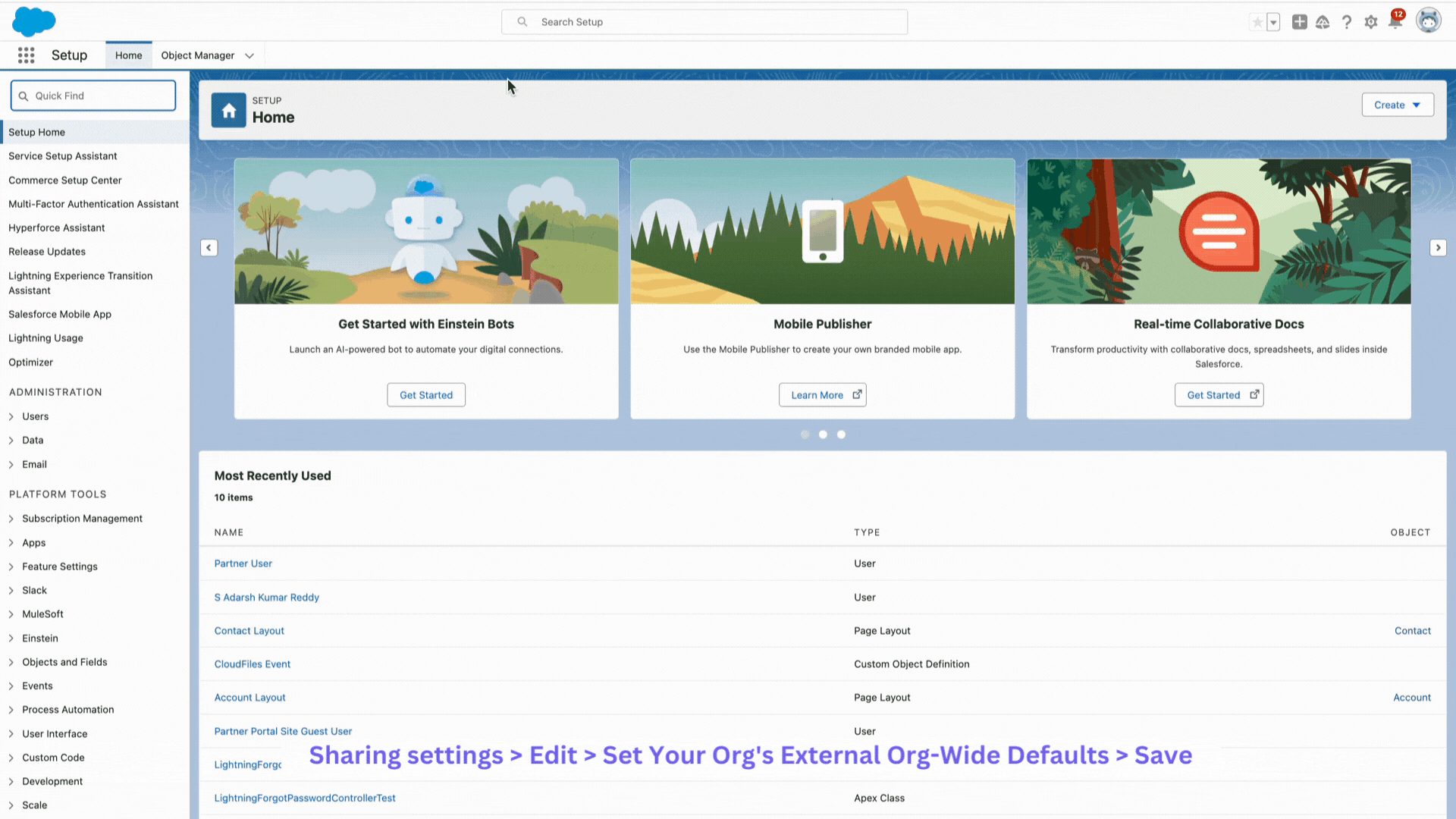Click the carousel next arrow button

[x=1438, y=248]
